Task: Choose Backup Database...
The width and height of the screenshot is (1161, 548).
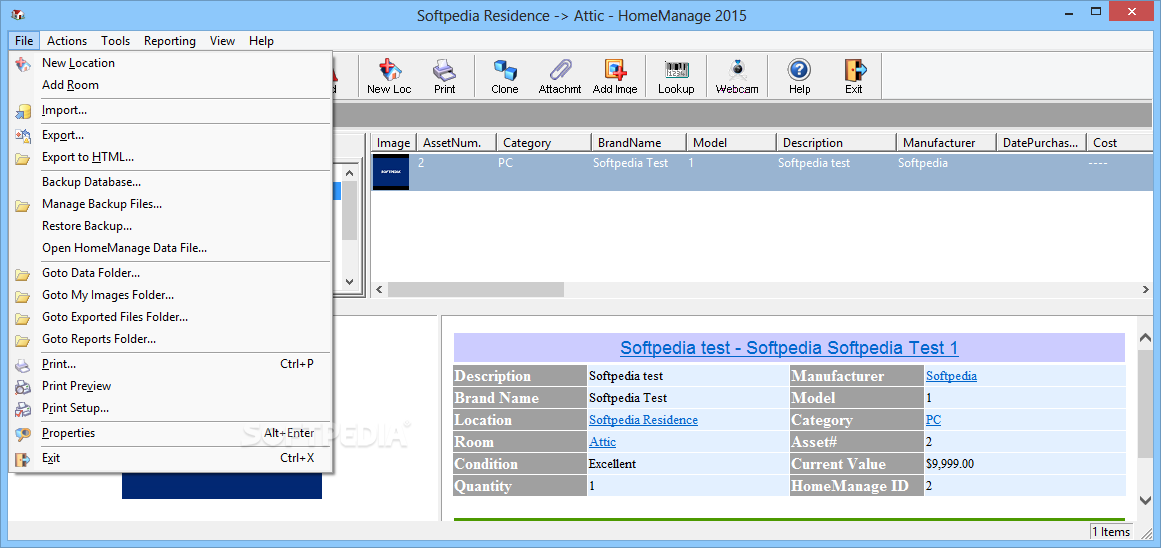Action: pos(171,182)
